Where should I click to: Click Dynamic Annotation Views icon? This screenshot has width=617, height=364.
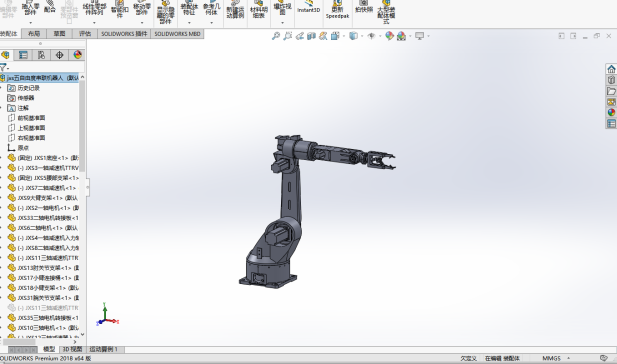coord(323,36)
